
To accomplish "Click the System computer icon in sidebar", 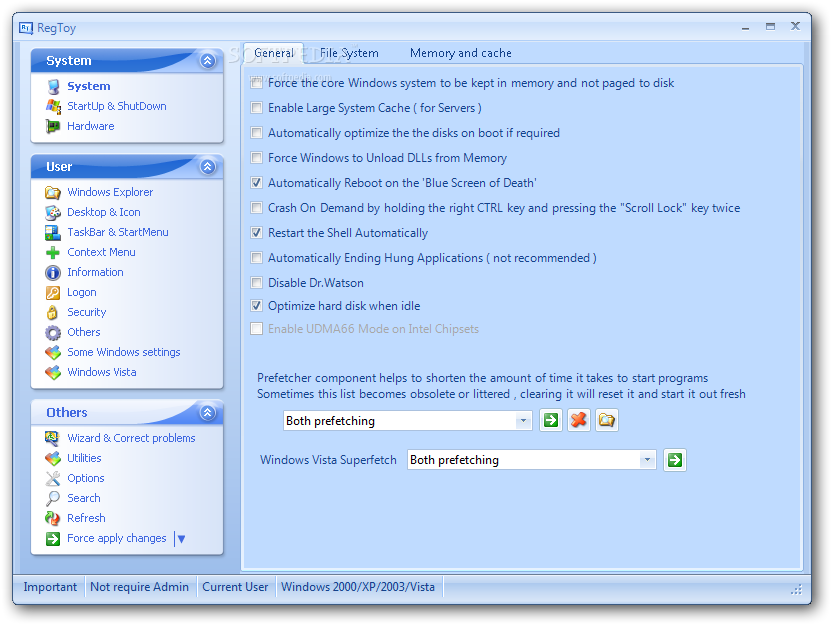I will [53, 86].
